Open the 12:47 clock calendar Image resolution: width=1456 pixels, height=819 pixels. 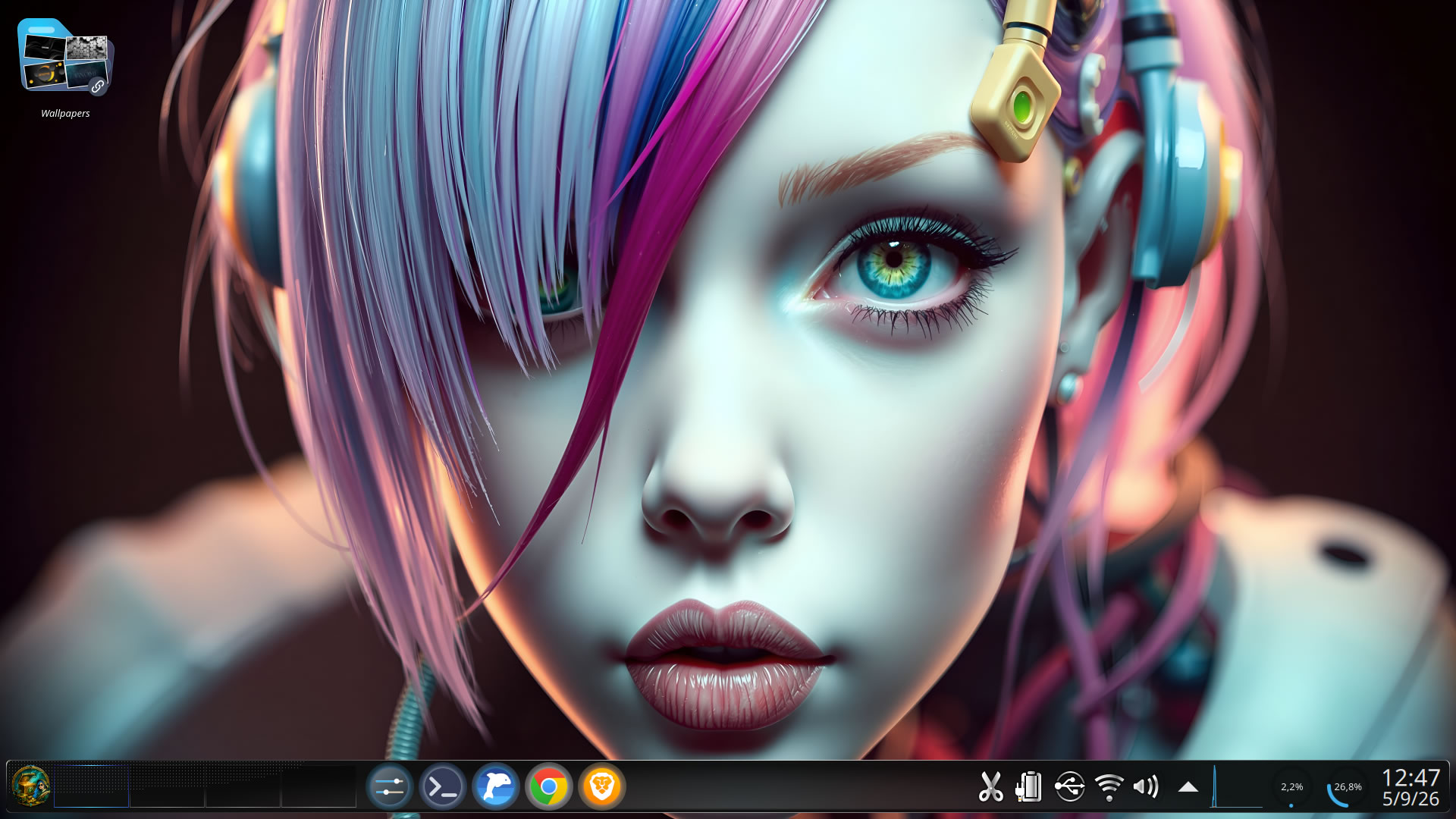pyautogui.click(x=1410, y=777)
